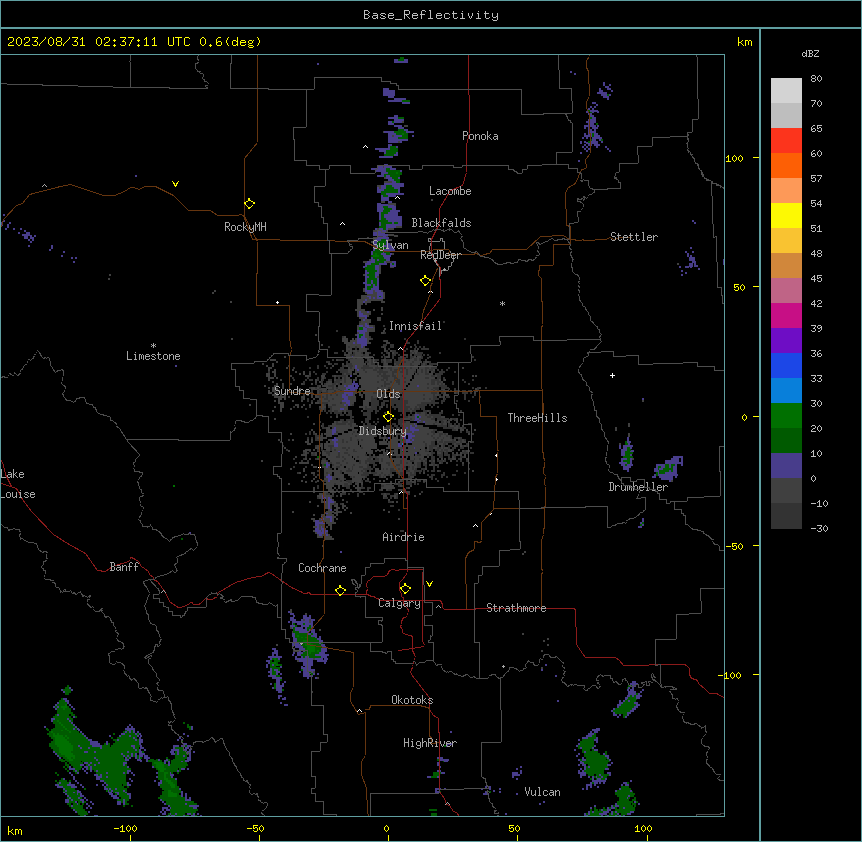Click the Cochrane label

tap(322, 568)
